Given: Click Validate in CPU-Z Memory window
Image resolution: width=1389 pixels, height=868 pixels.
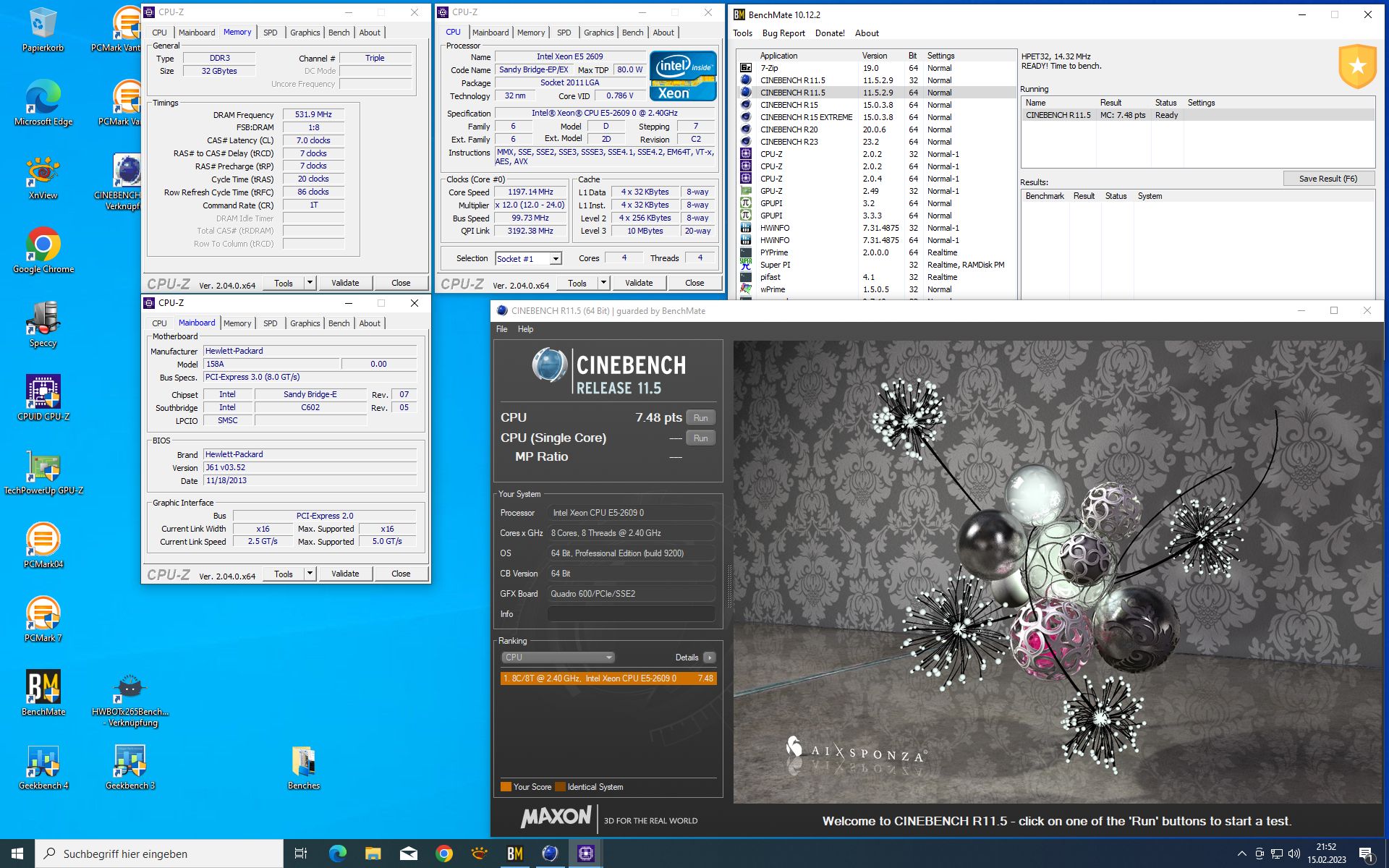Looking at the screenshot, I should click(345, 283).
